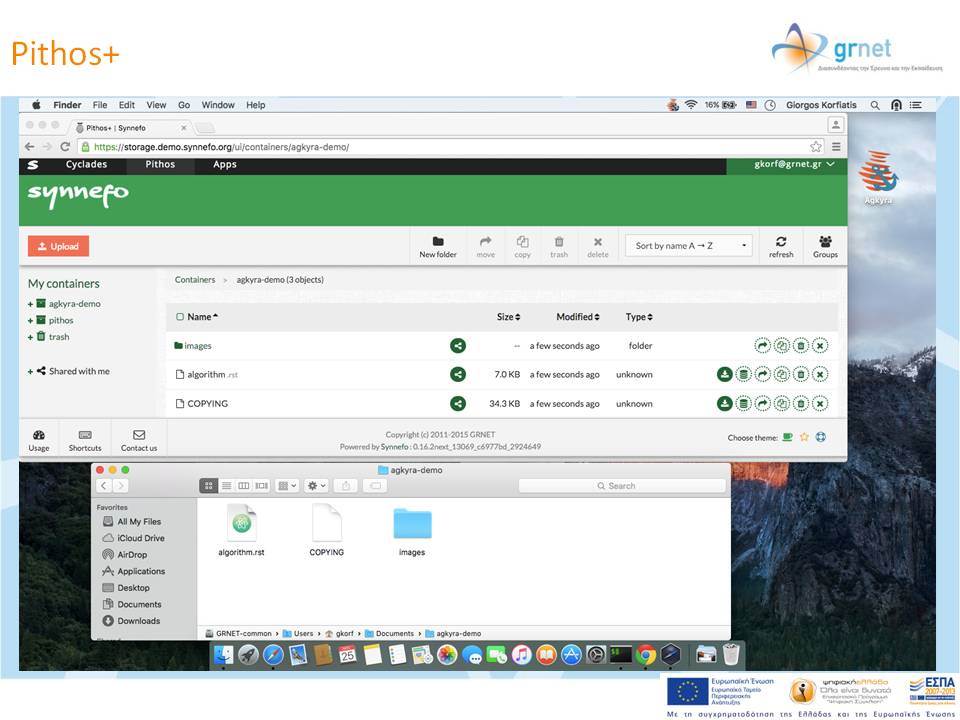Image resolution: width=960 pixels, height=720 pixels.
Task: Show versions of algorithm.rst
Action: click(x=743, y=374)
